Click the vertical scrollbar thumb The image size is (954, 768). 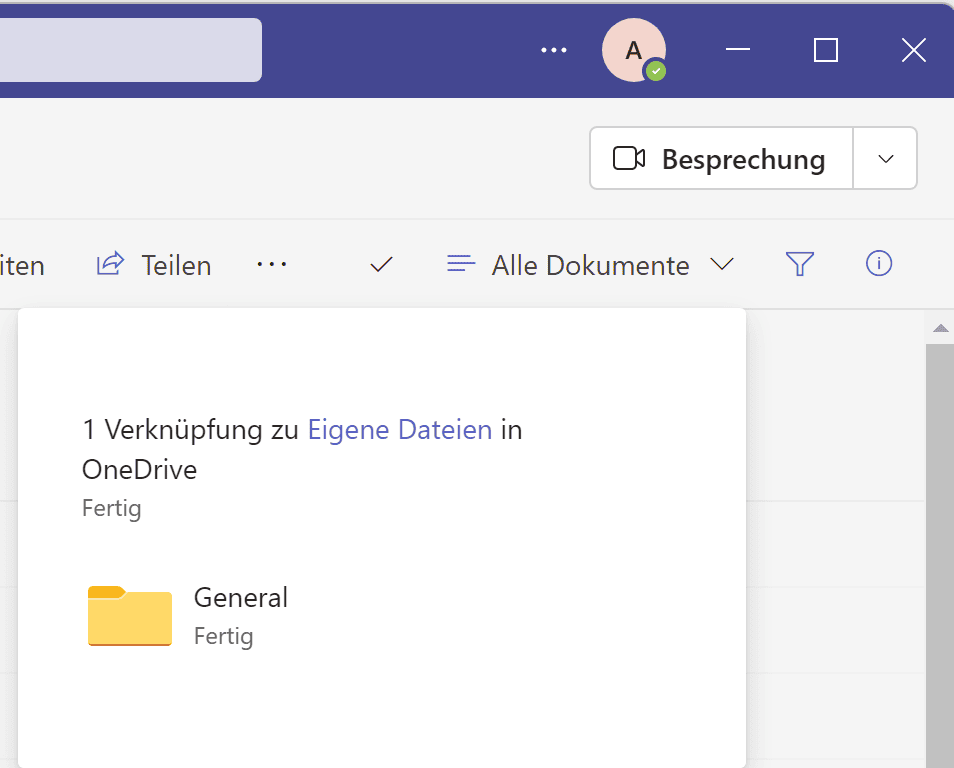point(940,550)
